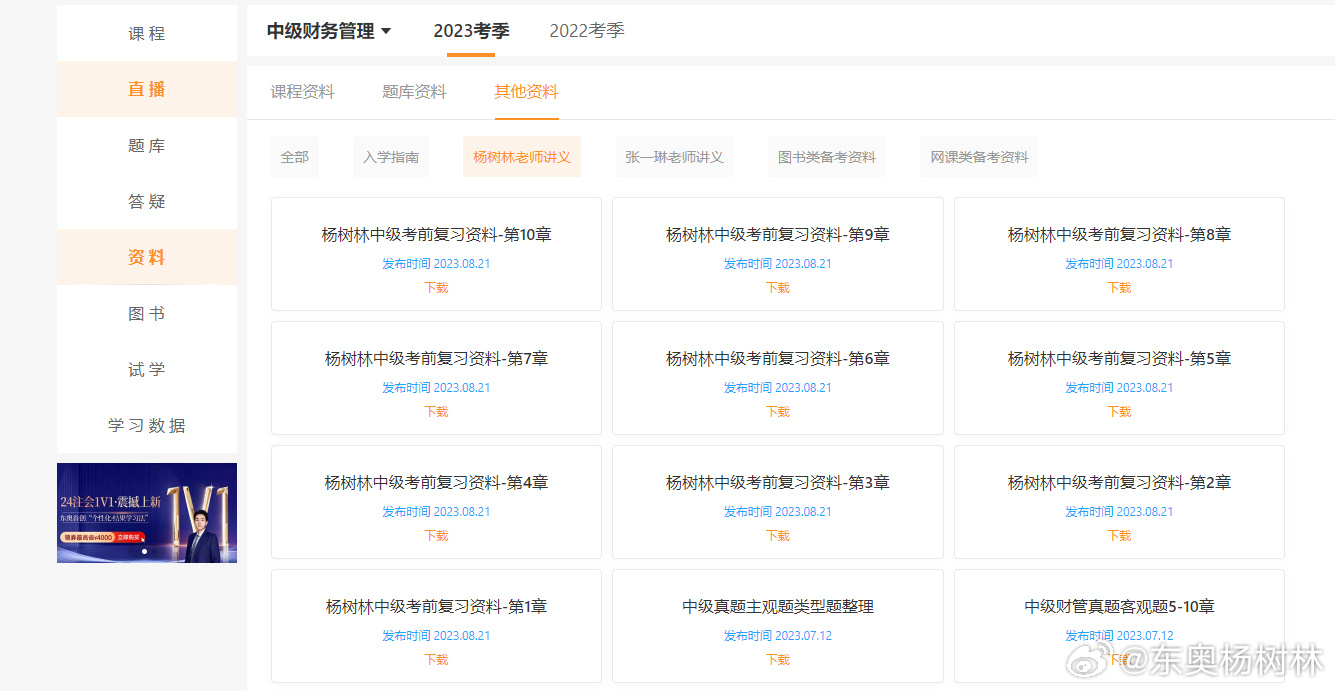1335x691 pixels.
Task: Download 杨树林中级考前复习资料-第10章
Action: (436, 287)
